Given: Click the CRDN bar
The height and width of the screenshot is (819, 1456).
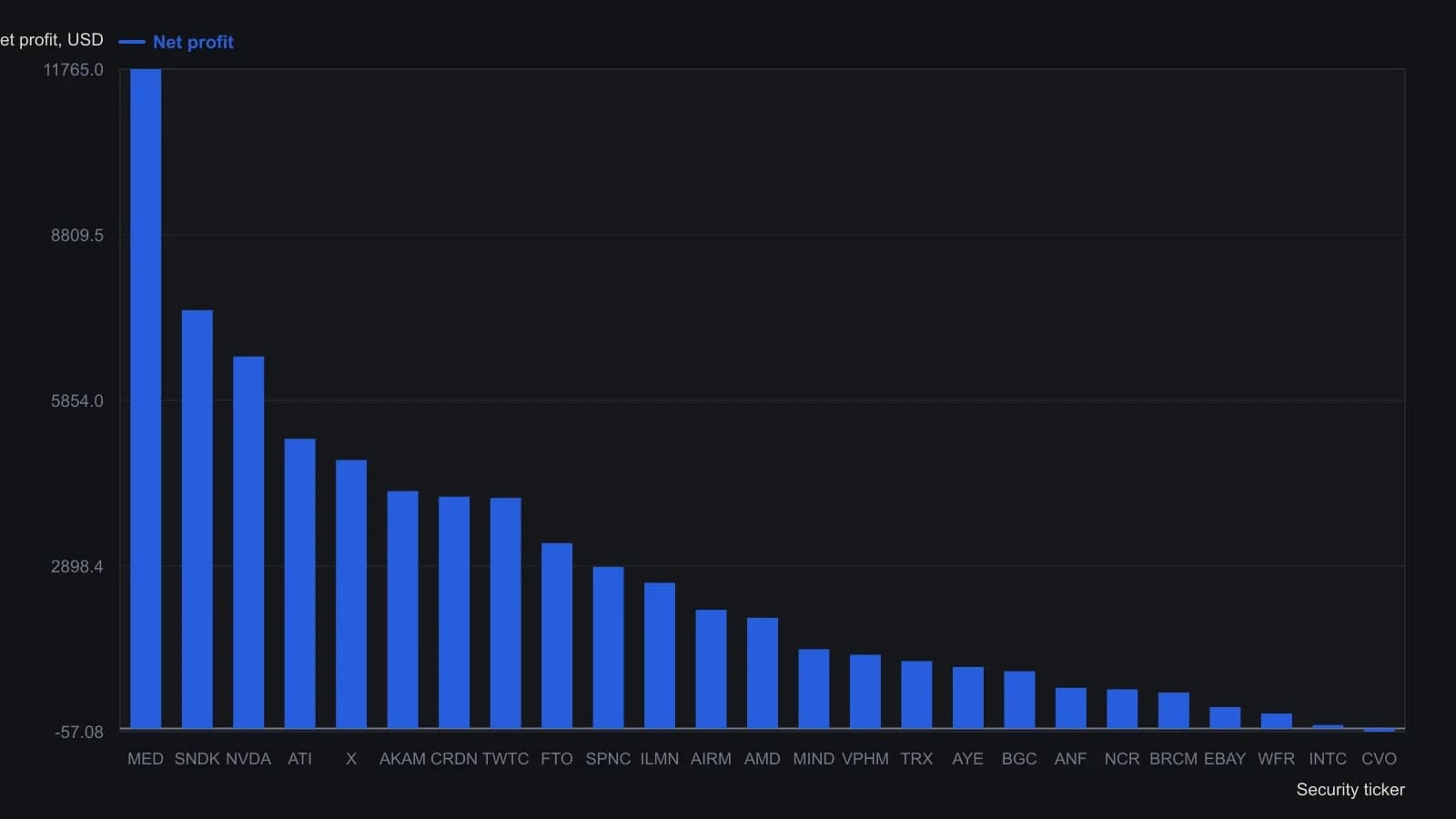Looking at the screenshot, I should click(454, 612).
